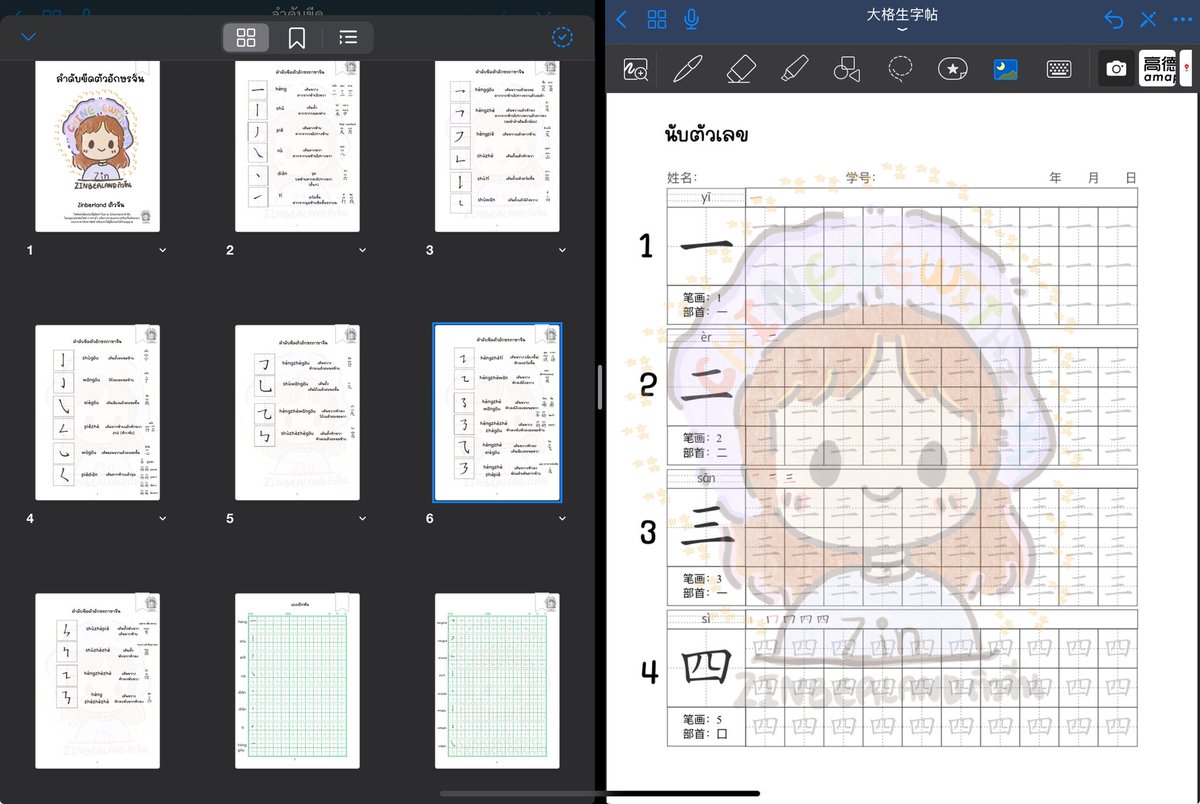Activate the Lasso selection tool
The height and width of the screenshot is (804, 1200).
pyautogui.click(x=900, y=68)
